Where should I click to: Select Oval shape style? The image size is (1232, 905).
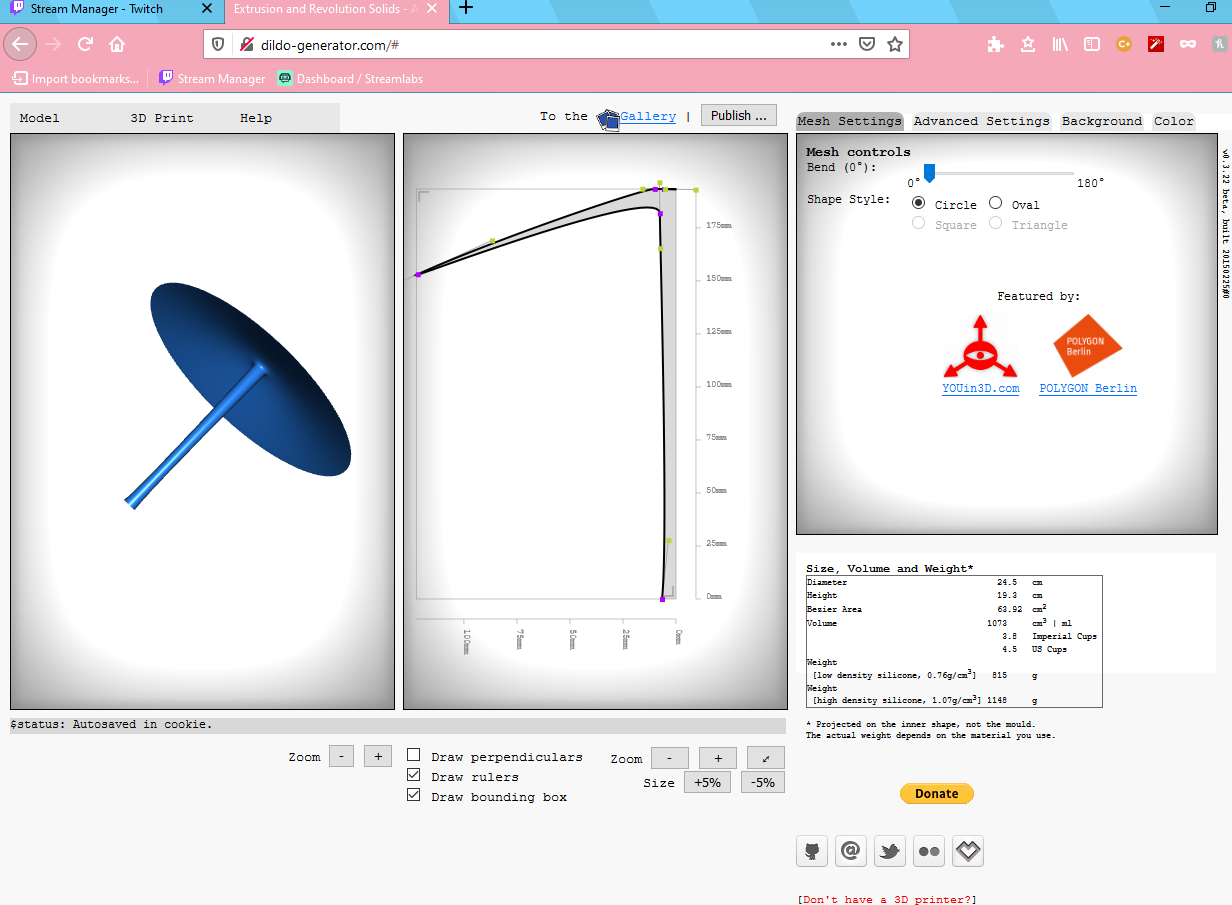tap(996, 203)
